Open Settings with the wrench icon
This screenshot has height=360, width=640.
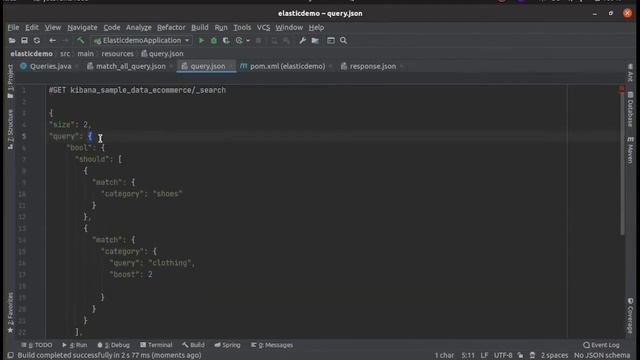pyautogui.click(x=302, y=40)
